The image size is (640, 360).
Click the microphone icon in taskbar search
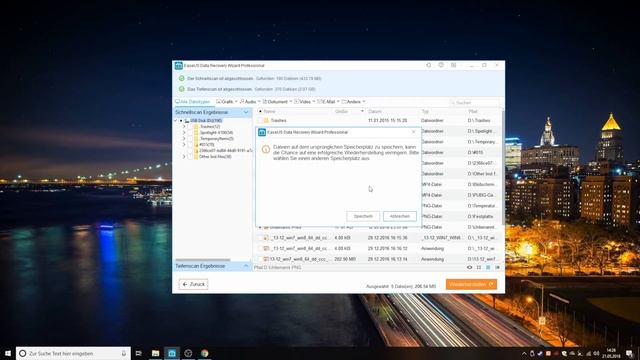tap(124, 353)
